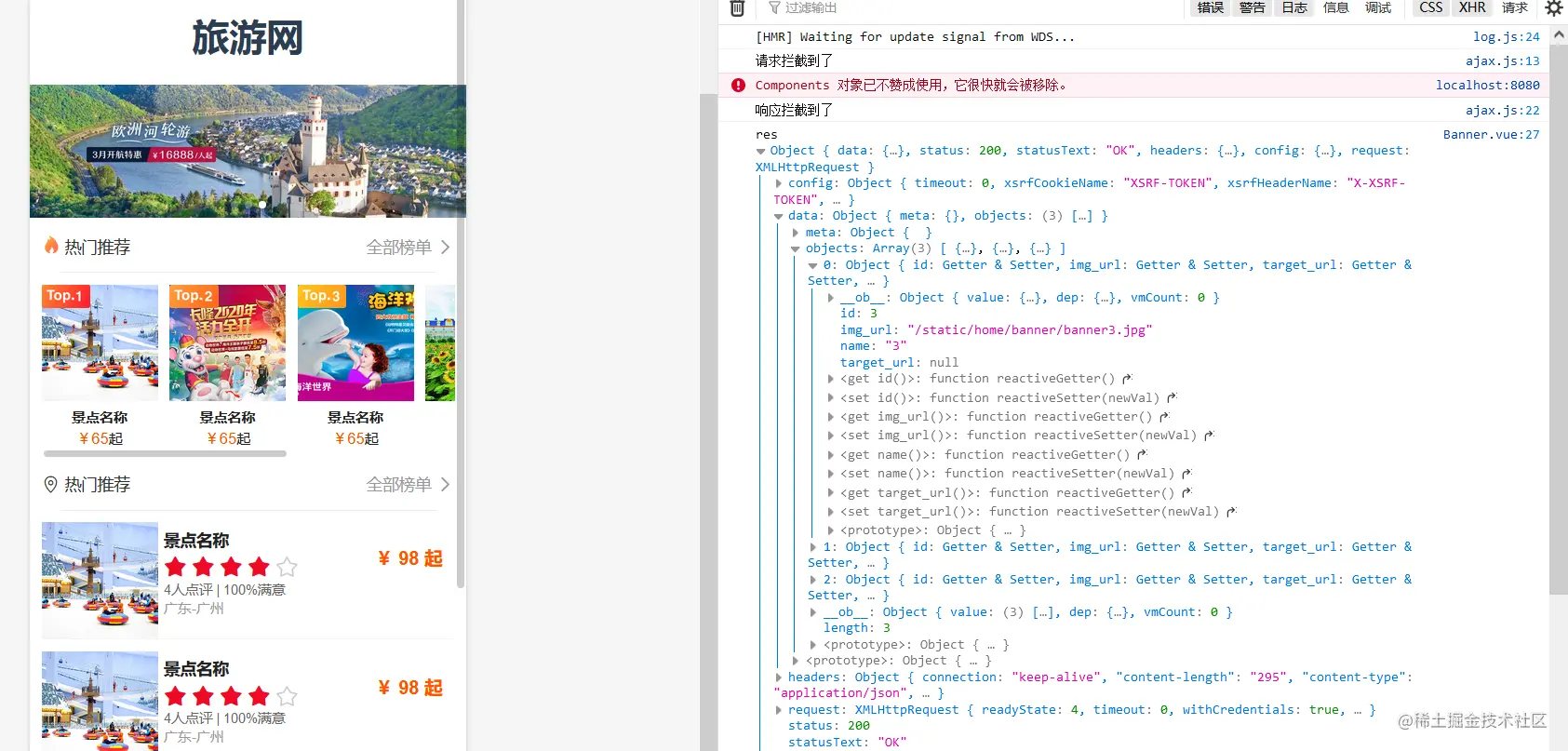Toggle the 调试 debug filter
Image resolution: width=1568 pixels, height=751 pixels.
pos(1378,7)
